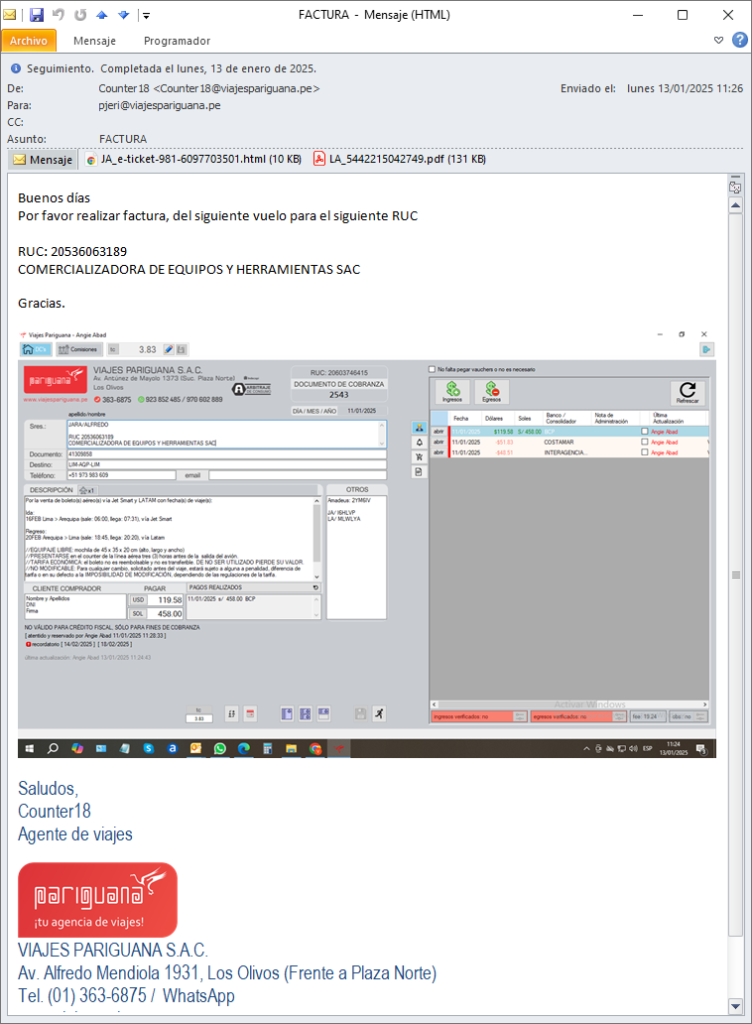Click the signature name 'Counter18'
752x1024 pixels.
[54, 811]
